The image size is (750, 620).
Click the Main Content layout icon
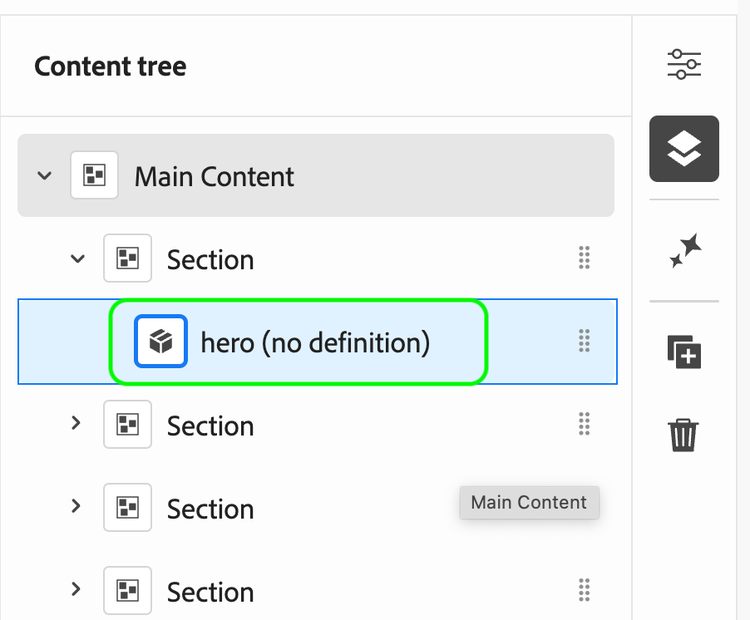point(94,175)
